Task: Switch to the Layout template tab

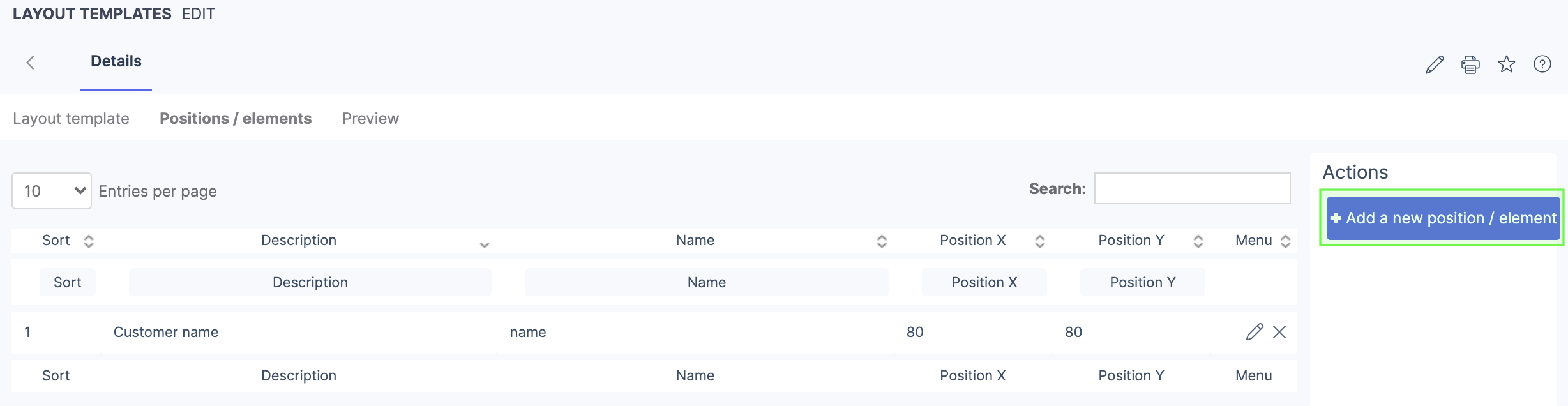Action: [x=71, y=119]
